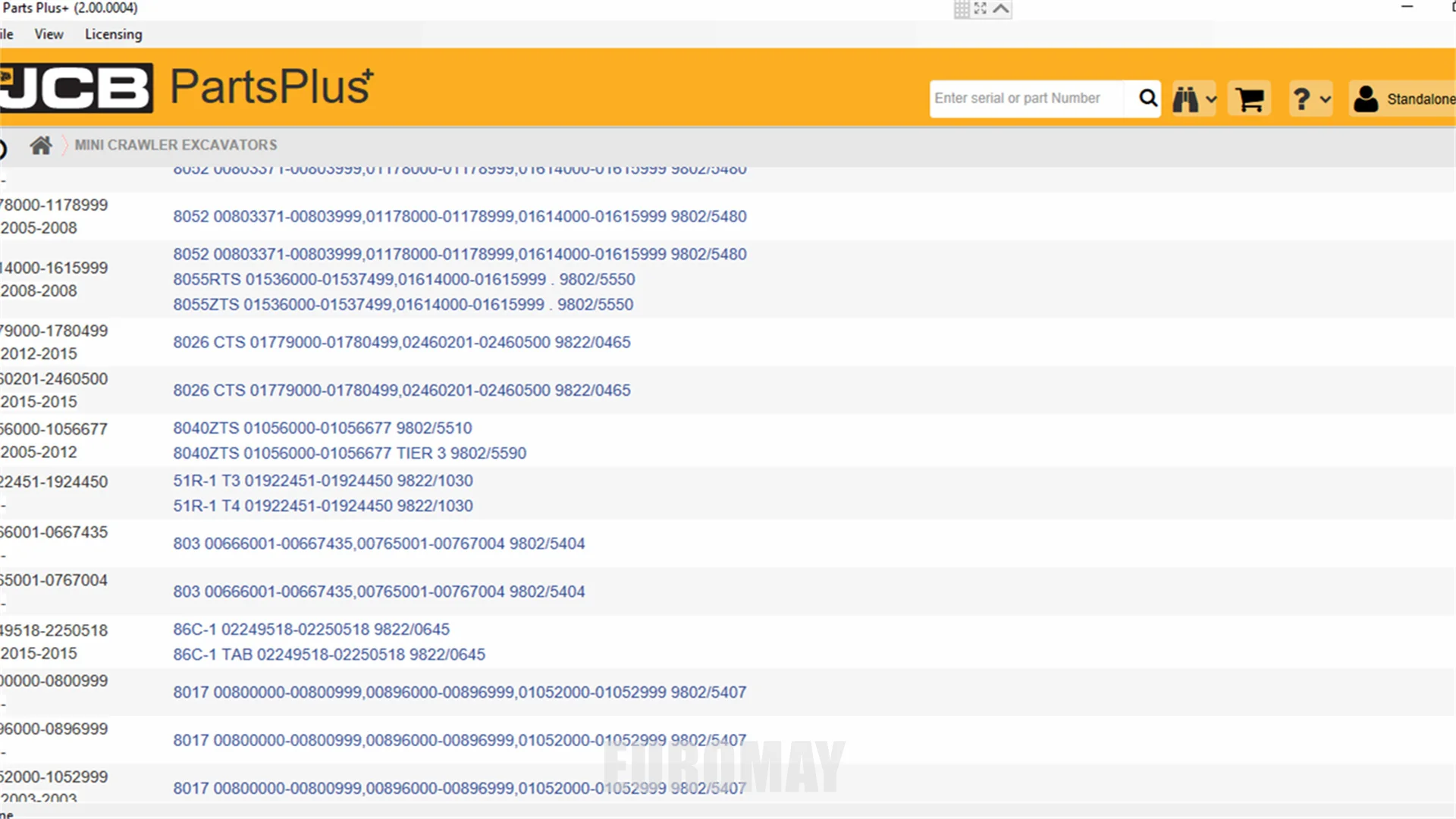Open the Licensing menu
This screenshot has height=819, width=1456.
click(113, 34)
